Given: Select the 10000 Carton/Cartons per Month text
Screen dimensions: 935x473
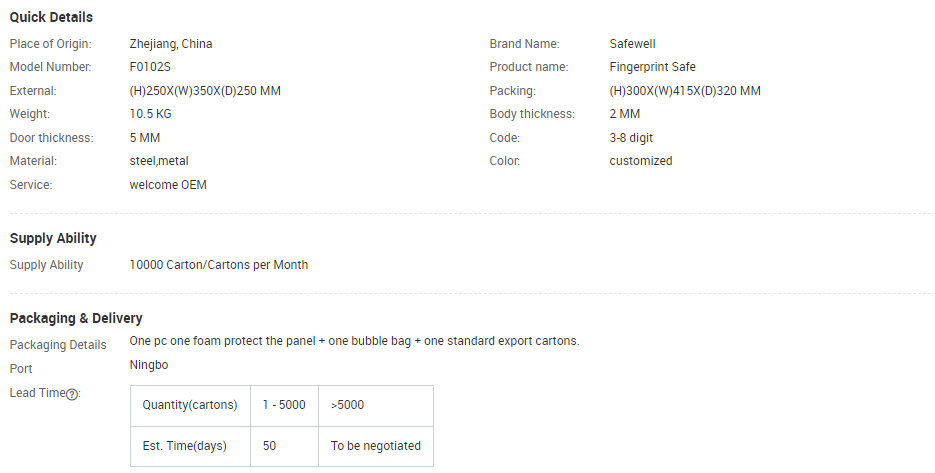Looking at the screenshot, I should pos(219,265).
